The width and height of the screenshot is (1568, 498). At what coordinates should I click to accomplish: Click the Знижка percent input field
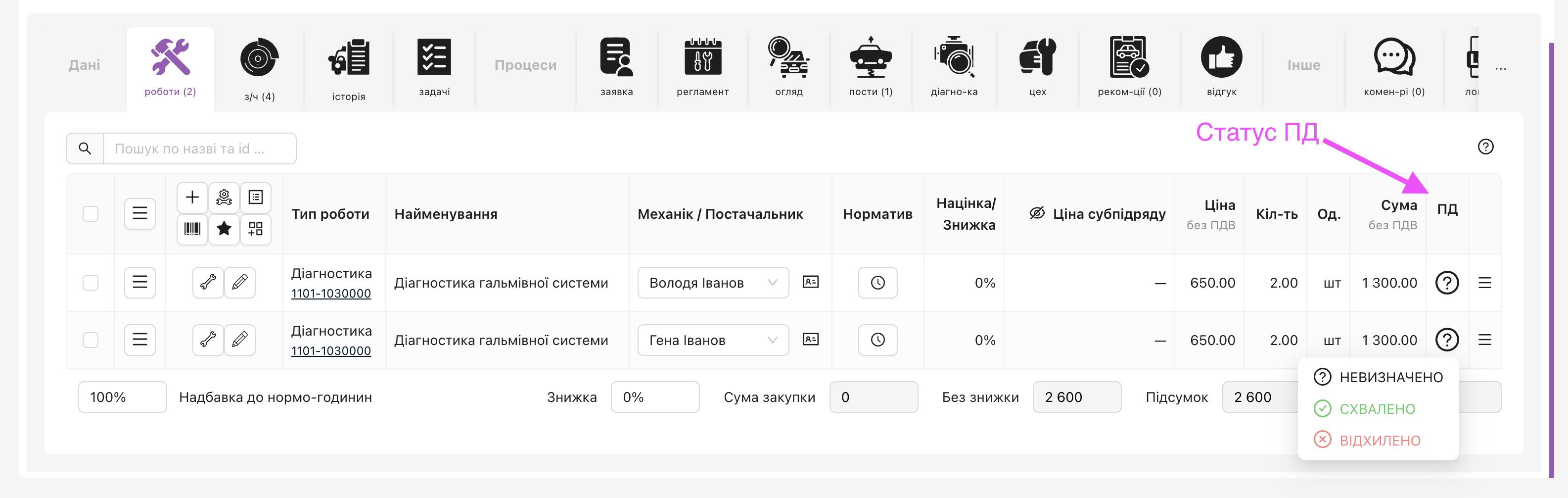click(654, 398)
